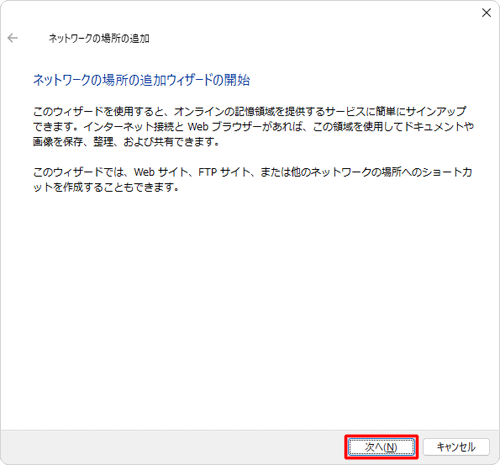This screenshot has width=500, height=465.
Task: Close the wizard with the X icon
Action: click(x=486, y=13)
